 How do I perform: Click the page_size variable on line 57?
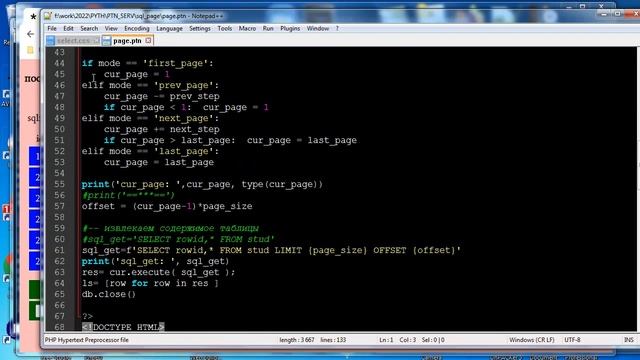coord(227,206)
